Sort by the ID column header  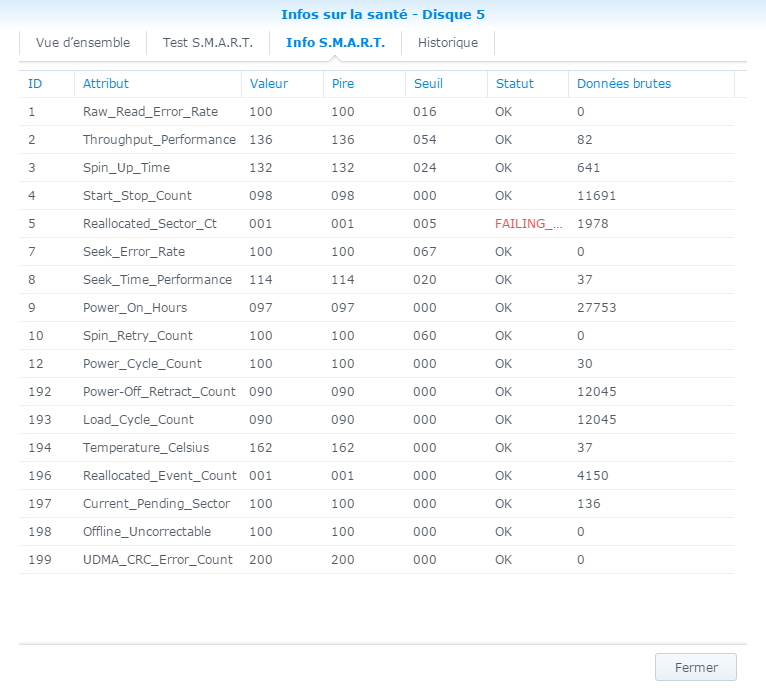point(46,84)
